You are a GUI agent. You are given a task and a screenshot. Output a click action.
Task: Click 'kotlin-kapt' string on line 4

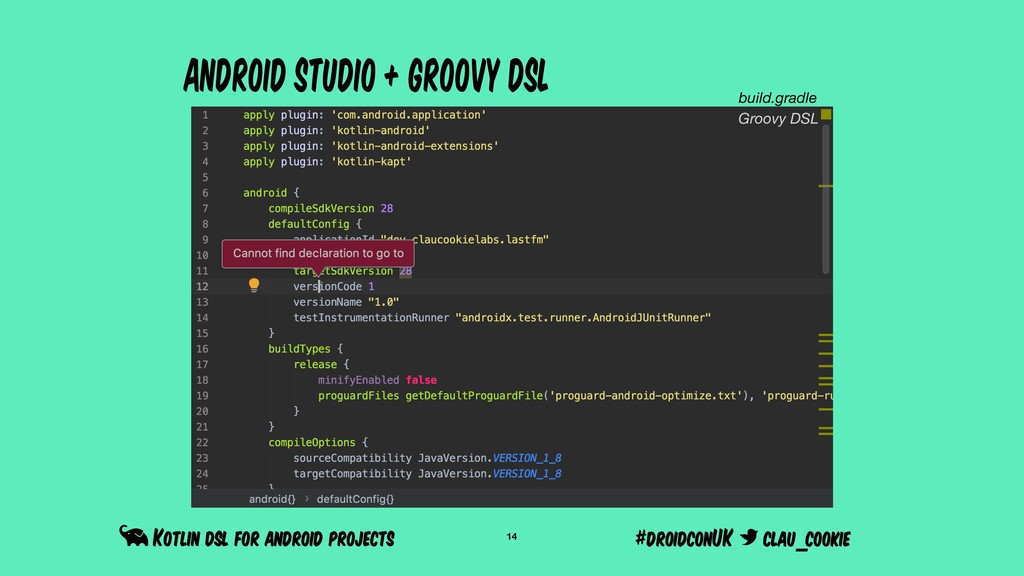[x=371, y=162]
